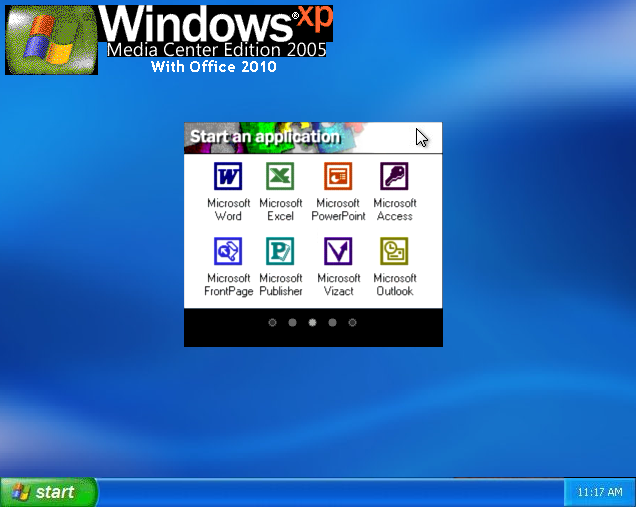Image resolution: width=636 pixels, height=507 pixels.
Task: Select the fourth page indicator dot
Action: [332, 322]
